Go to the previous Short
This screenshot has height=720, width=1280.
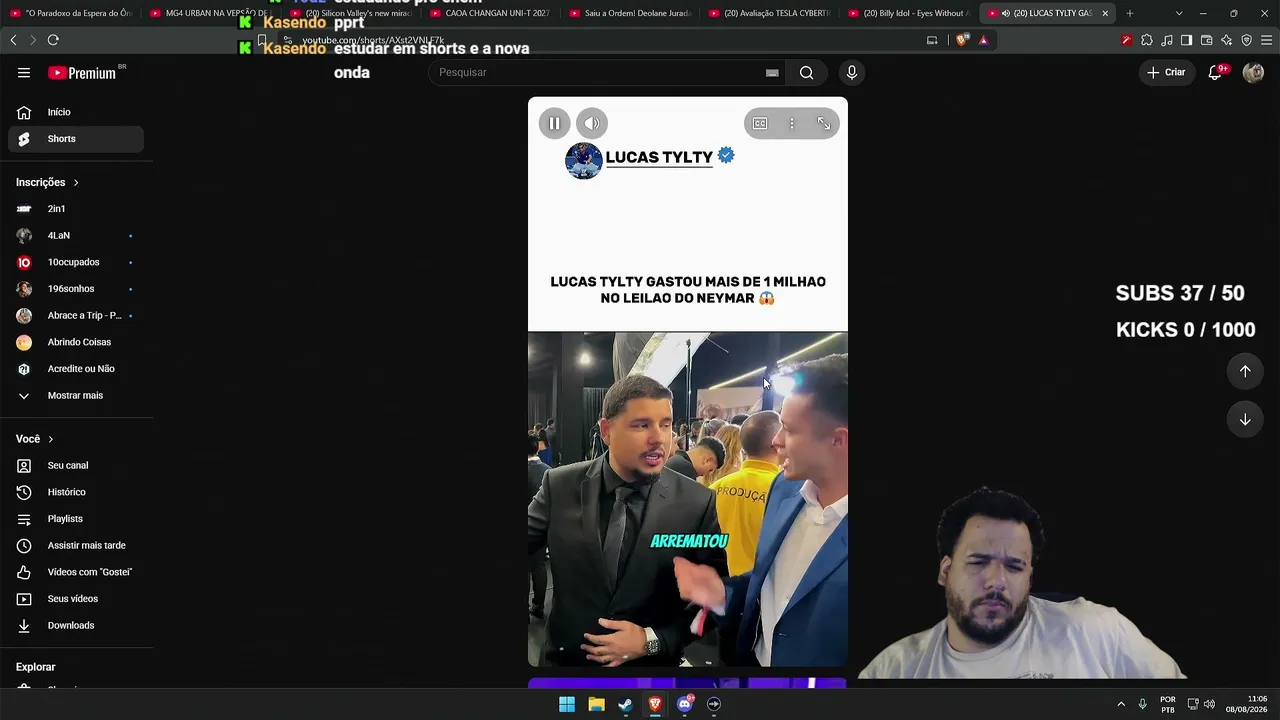(x=1245, y=371)
